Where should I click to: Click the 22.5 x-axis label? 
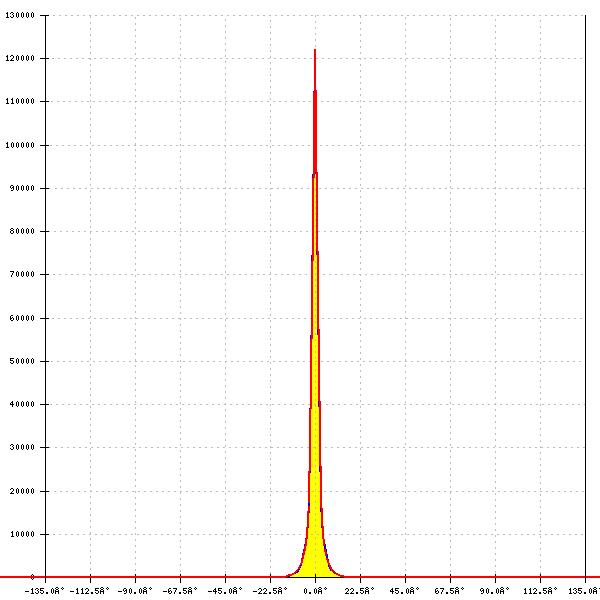[360, 591]
